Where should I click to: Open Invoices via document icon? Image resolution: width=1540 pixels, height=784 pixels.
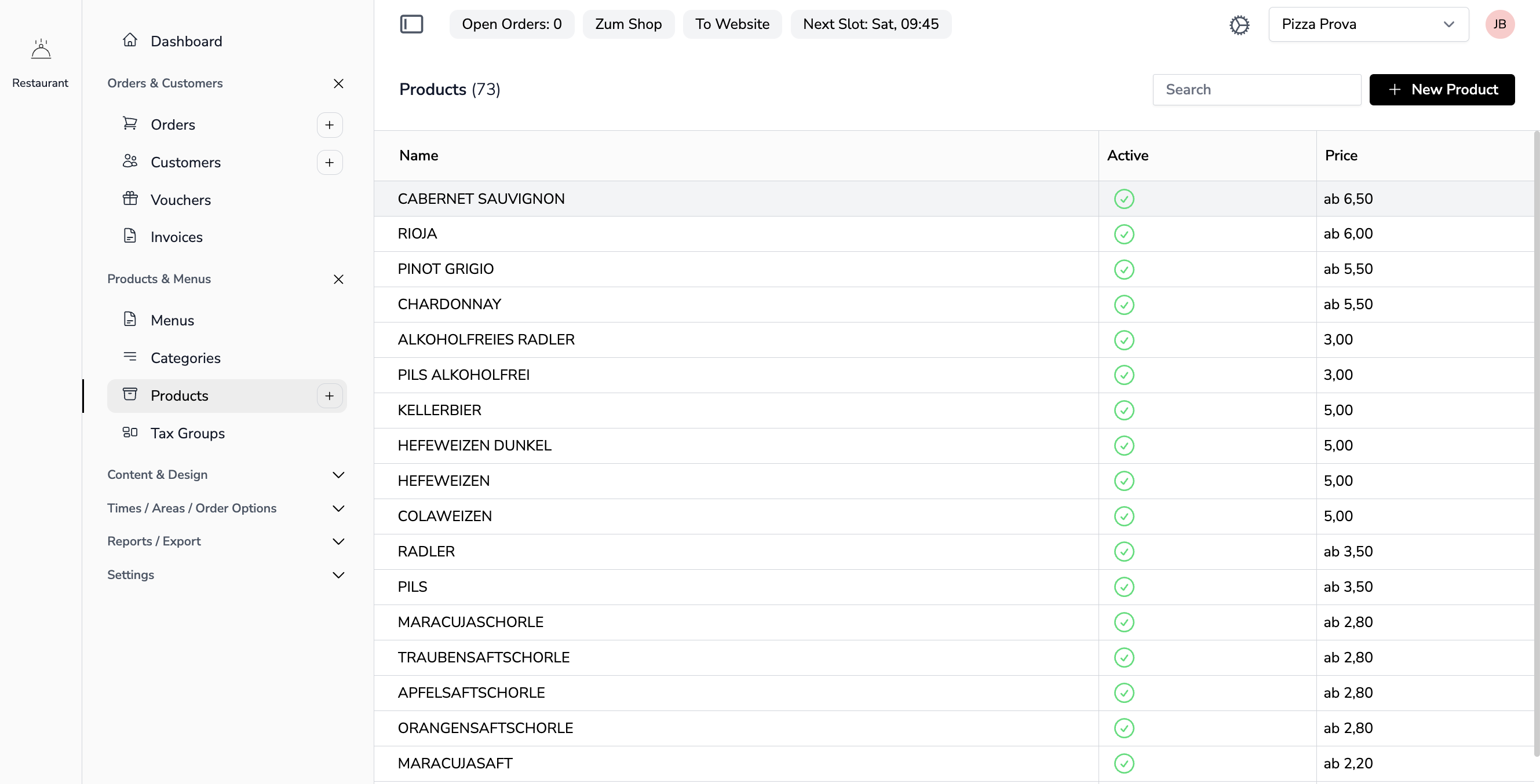[130, 237]
